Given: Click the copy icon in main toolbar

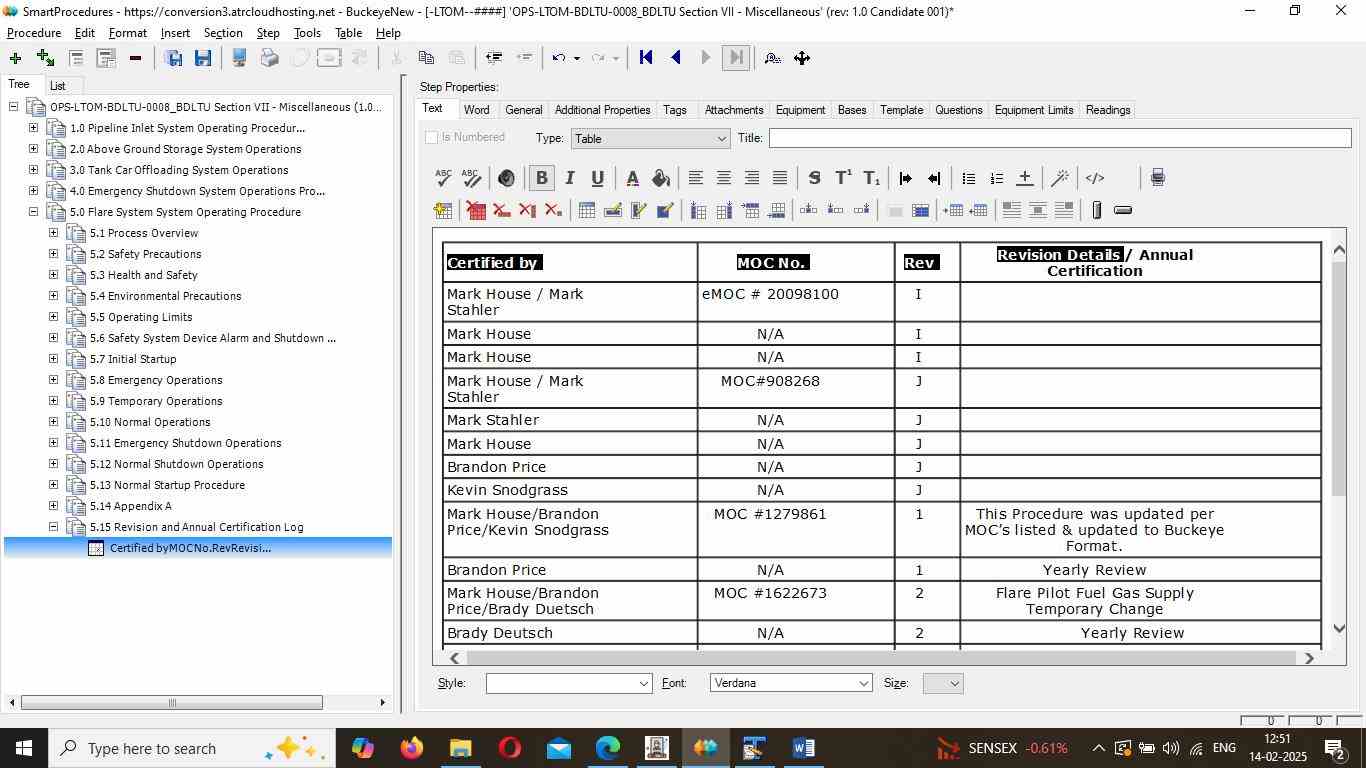Looking at the screenshot, I should click(x=426, y=58).
